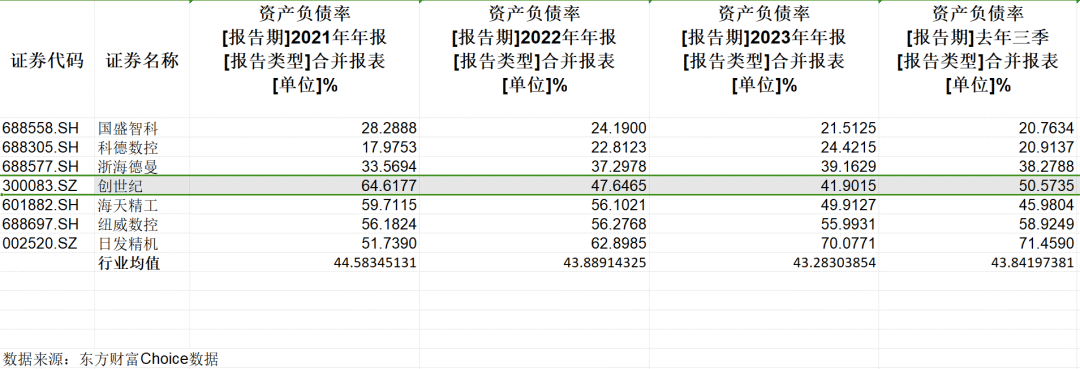
Task: Select value 37.2978 for 浙海德曼
Action: (x=534, y=166)
